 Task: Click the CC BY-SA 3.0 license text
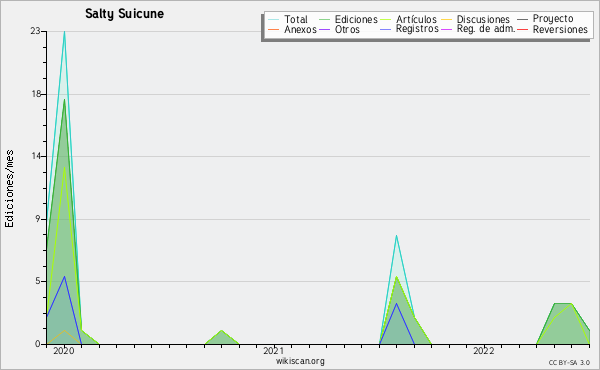click(569, 363)
